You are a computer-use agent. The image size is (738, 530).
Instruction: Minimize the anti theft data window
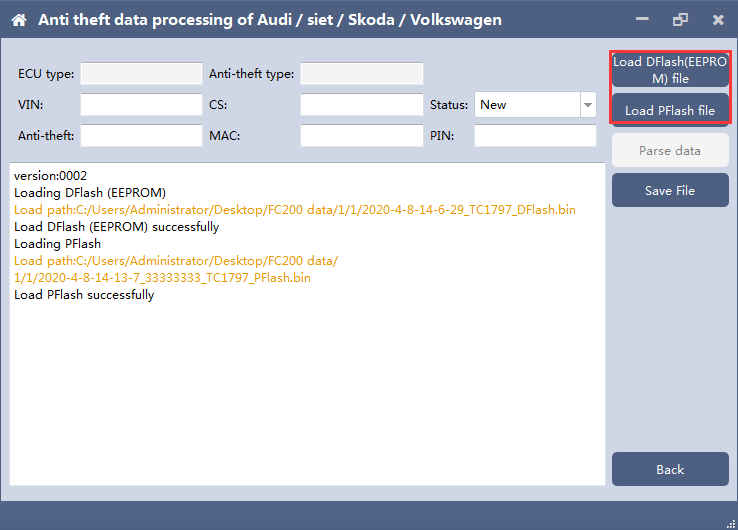coord(642,19)
